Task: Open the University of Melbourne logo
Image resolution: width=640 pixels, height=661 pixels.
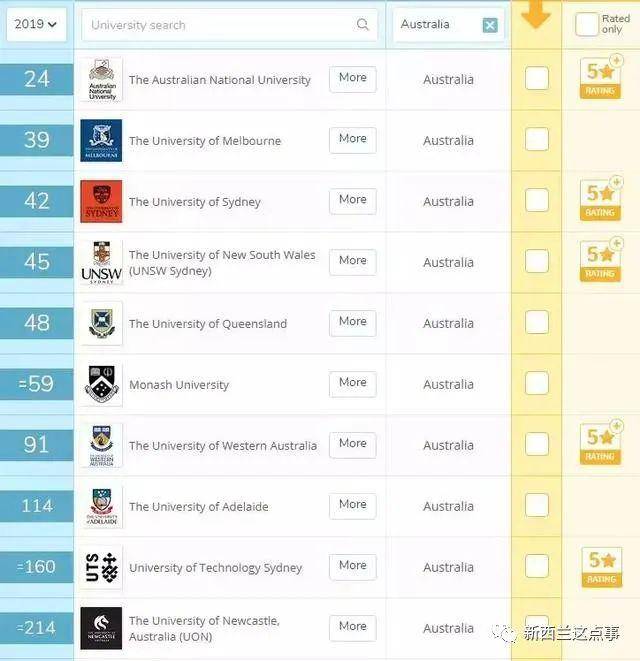Action: [101, 140]
